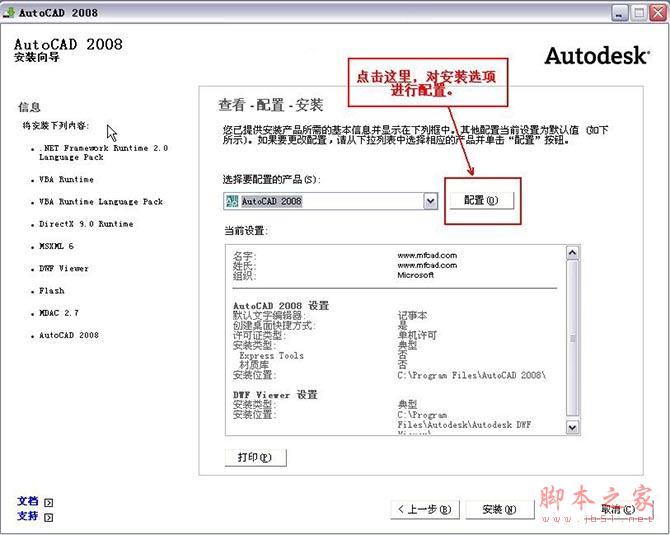The height and width of the screenshot is (535, 670).
Task: Click the '查看 - 配置 - 安装' heading
Action: (270, 105)
